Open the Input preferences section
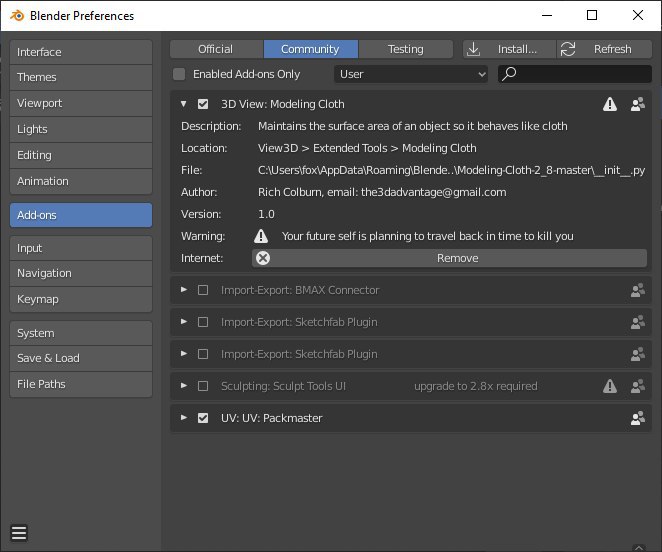 (x=81, y=248)
